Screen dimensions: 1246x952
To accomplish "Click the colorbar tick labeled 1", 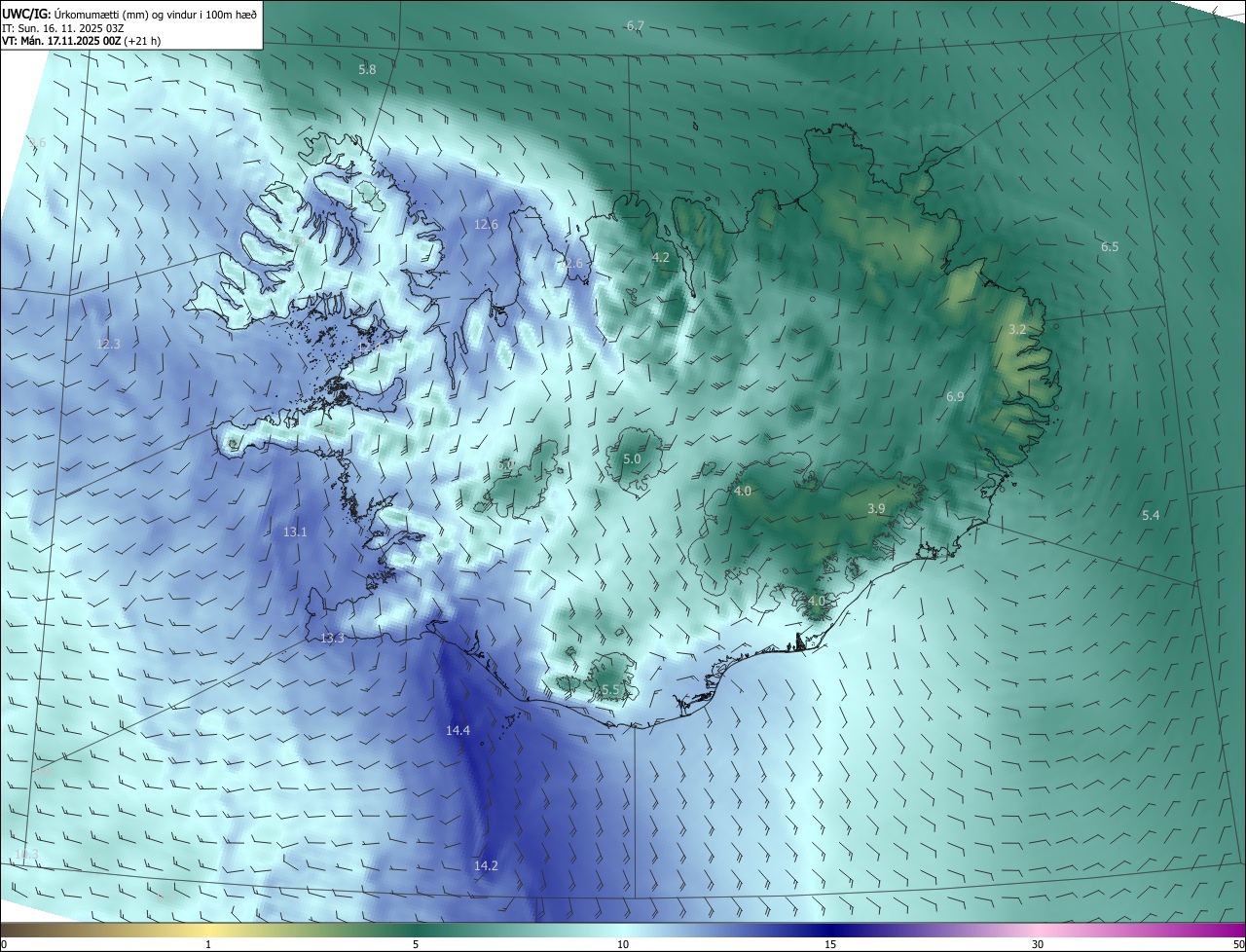I will point(208,944).
